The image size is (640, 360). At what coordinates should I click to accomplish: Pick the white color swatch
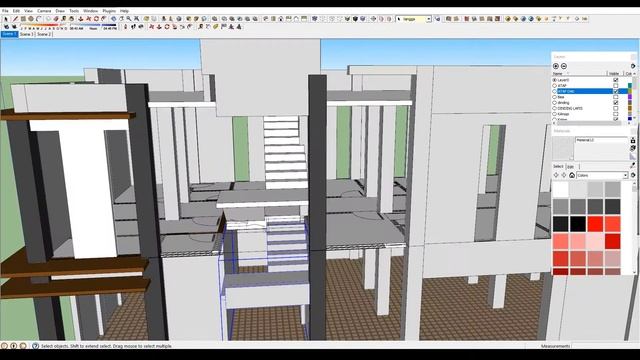coord(560,189)
